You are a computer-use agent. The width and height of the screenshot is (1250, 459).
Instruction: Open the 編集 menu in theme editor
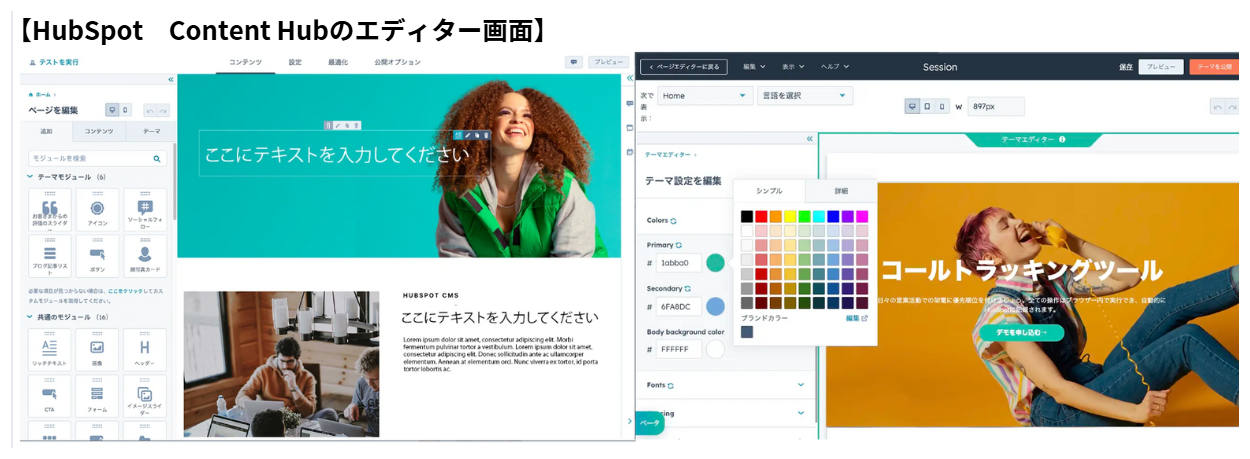pyautogui.click(x=754, y=67)
